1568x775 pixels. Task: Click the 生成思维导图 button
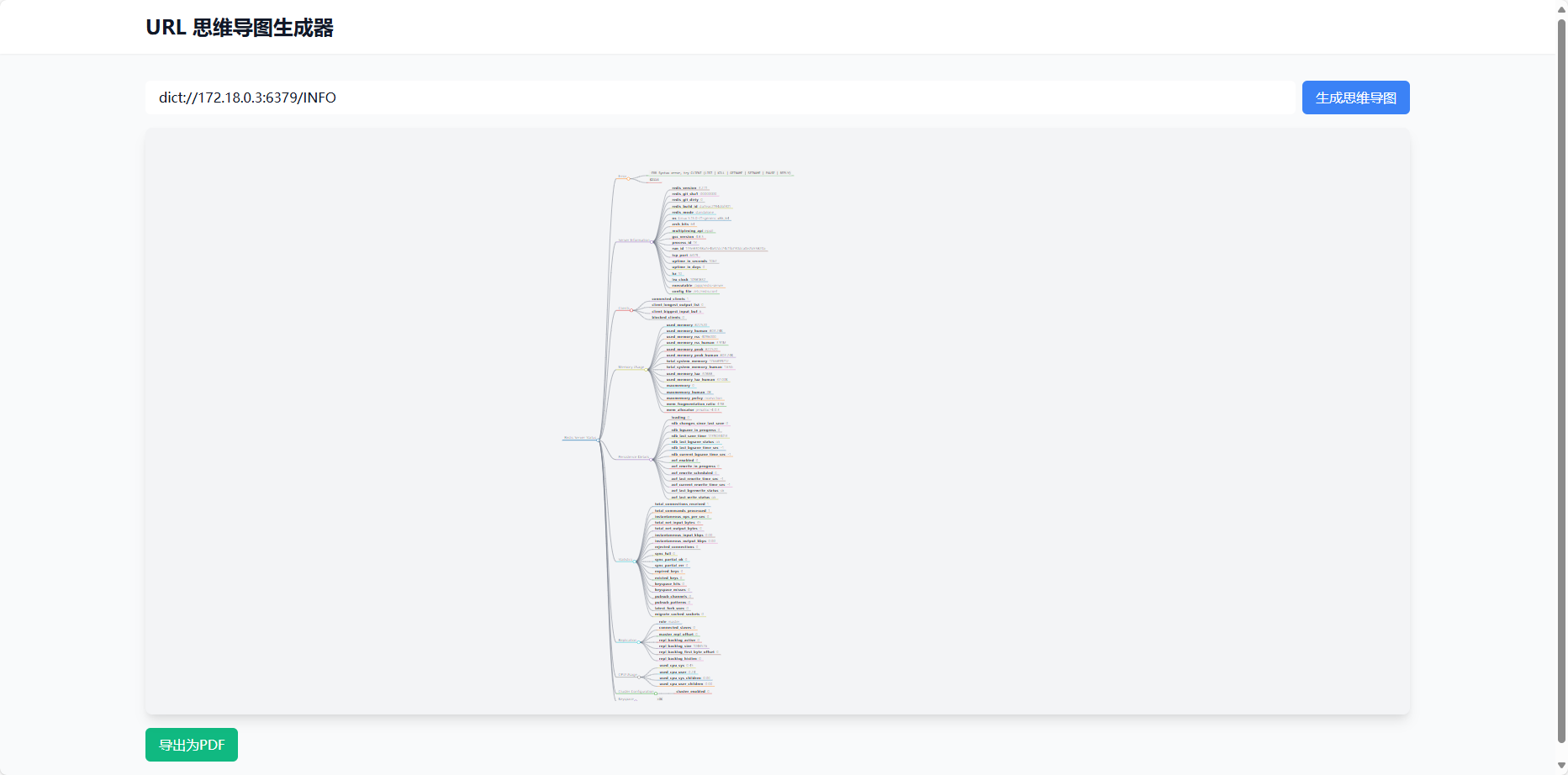(1355, 98)
